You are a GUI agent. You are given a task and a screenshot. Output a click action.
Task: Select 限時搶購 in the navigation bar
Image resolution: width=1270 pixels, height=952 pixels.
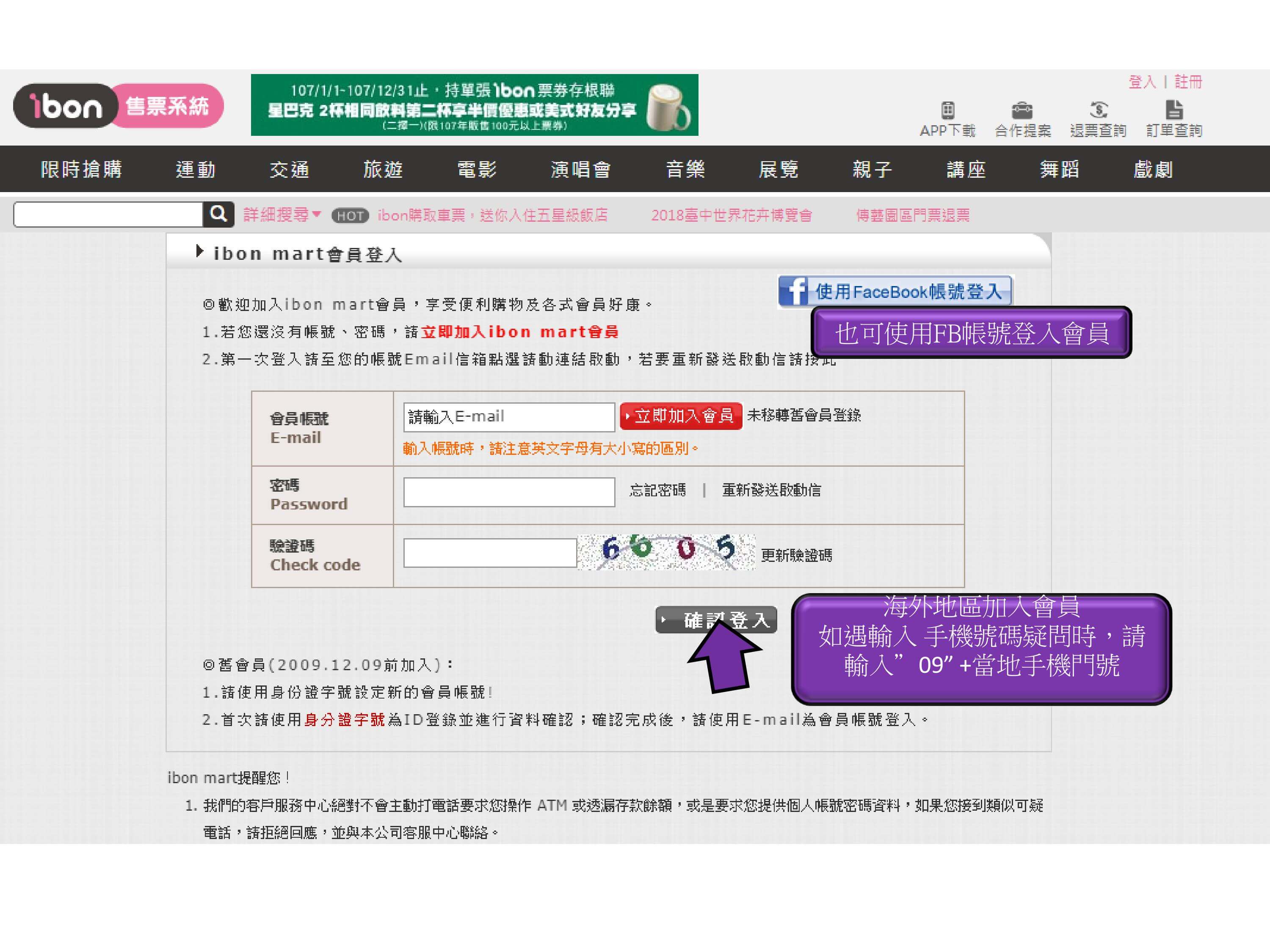tap(81, 169)
